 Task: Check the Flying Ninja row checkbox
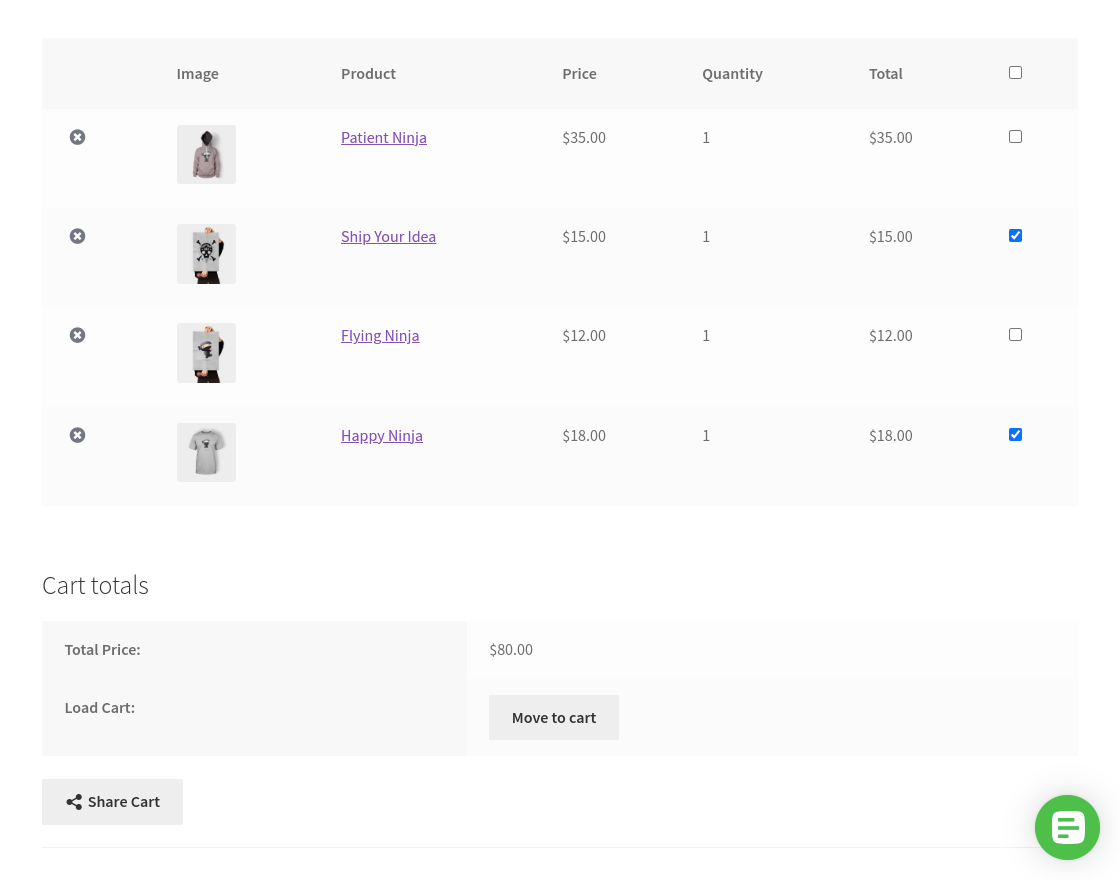pyautogui.click(x=1015, y=334)
